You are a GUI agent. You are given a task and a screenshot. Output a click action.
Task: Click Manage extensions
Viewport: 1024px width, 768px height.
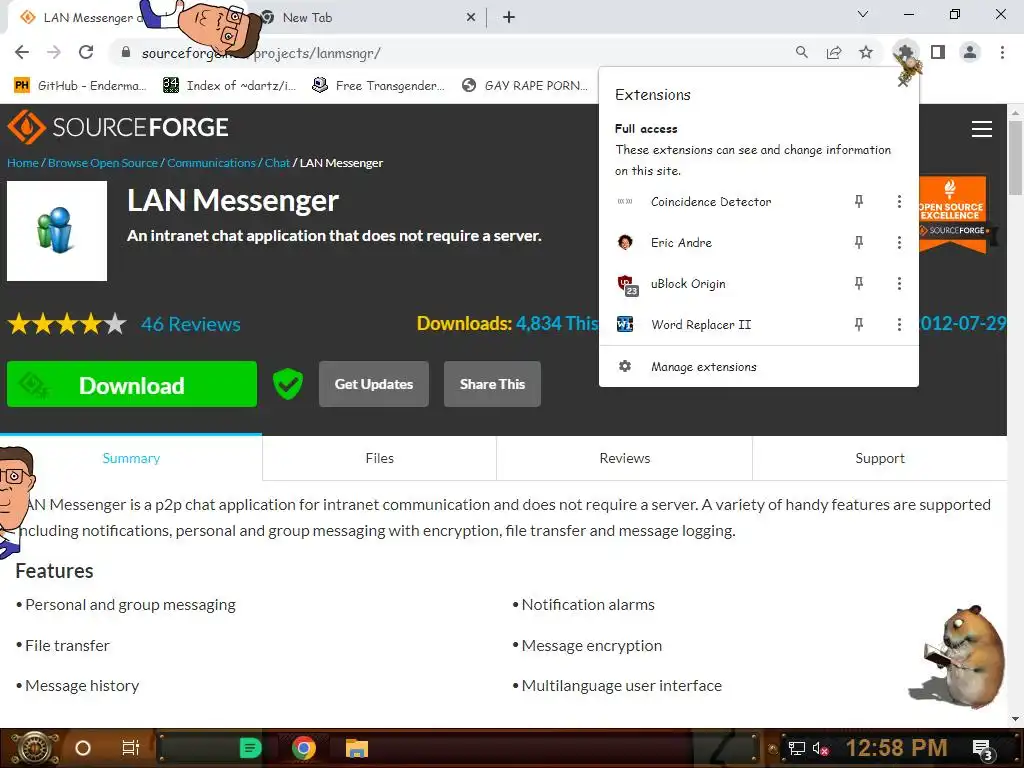pyautogui.click(x=758, y=366)
